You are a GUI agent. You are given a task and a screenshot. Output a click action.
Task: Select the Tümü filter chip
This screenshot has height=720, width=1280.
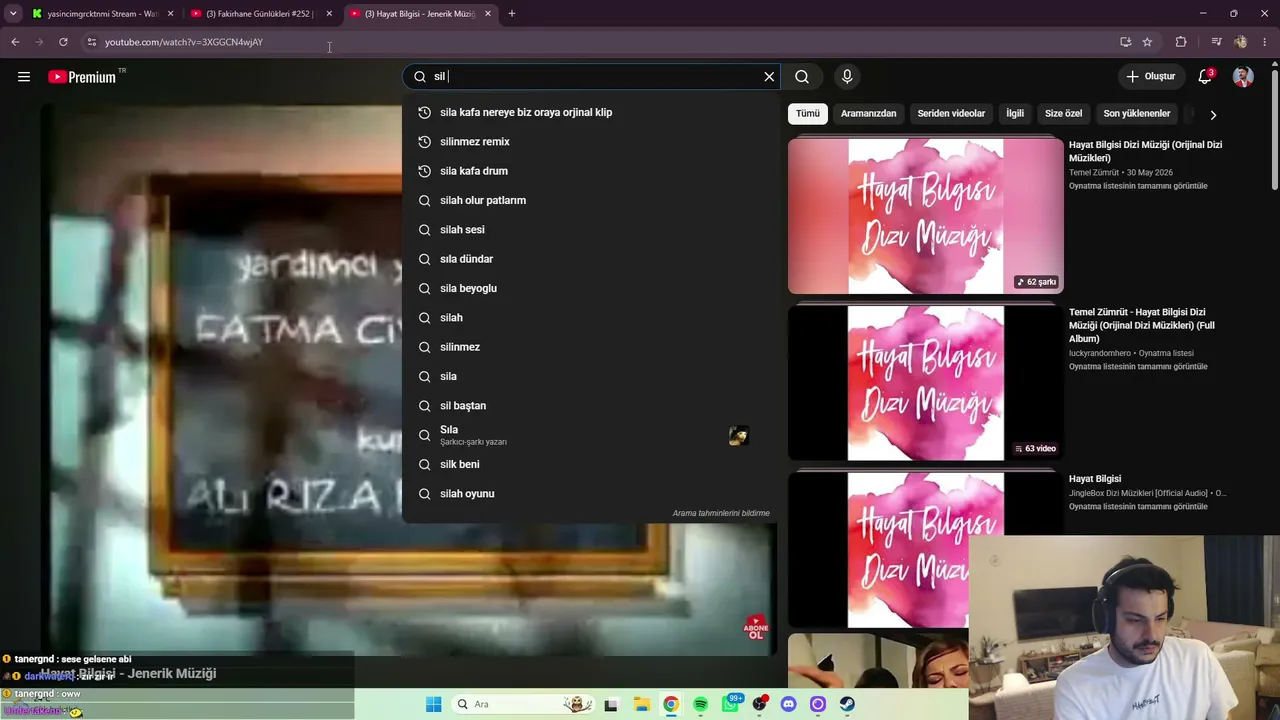pyautogui.click(x=808, y=114)
